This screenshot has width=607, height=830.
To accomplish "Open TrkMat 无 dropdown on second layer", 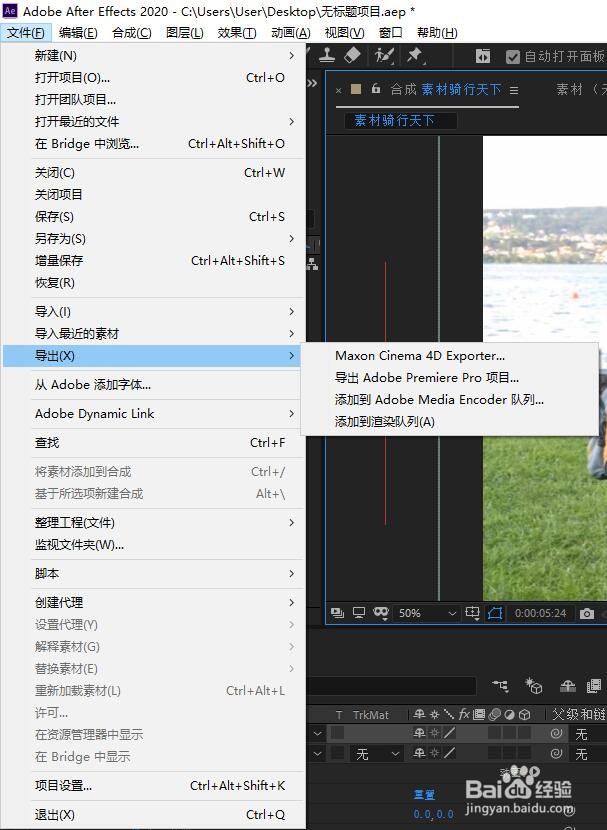I will 377,753.
